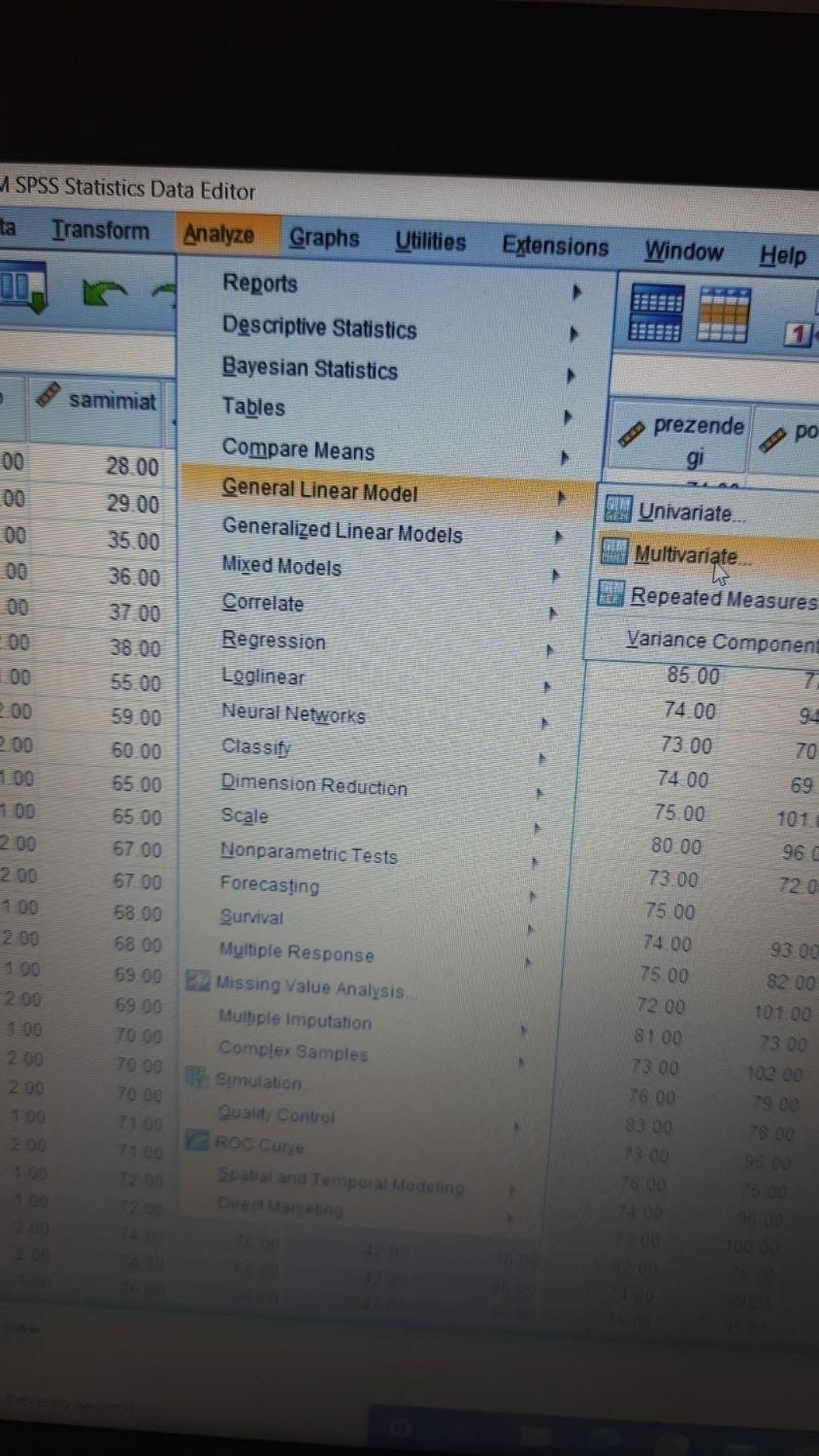Click the orange grid toolbar icon
Image resolution: width=819 pixels, height=1456 pixels.
(x=724, y=315)
